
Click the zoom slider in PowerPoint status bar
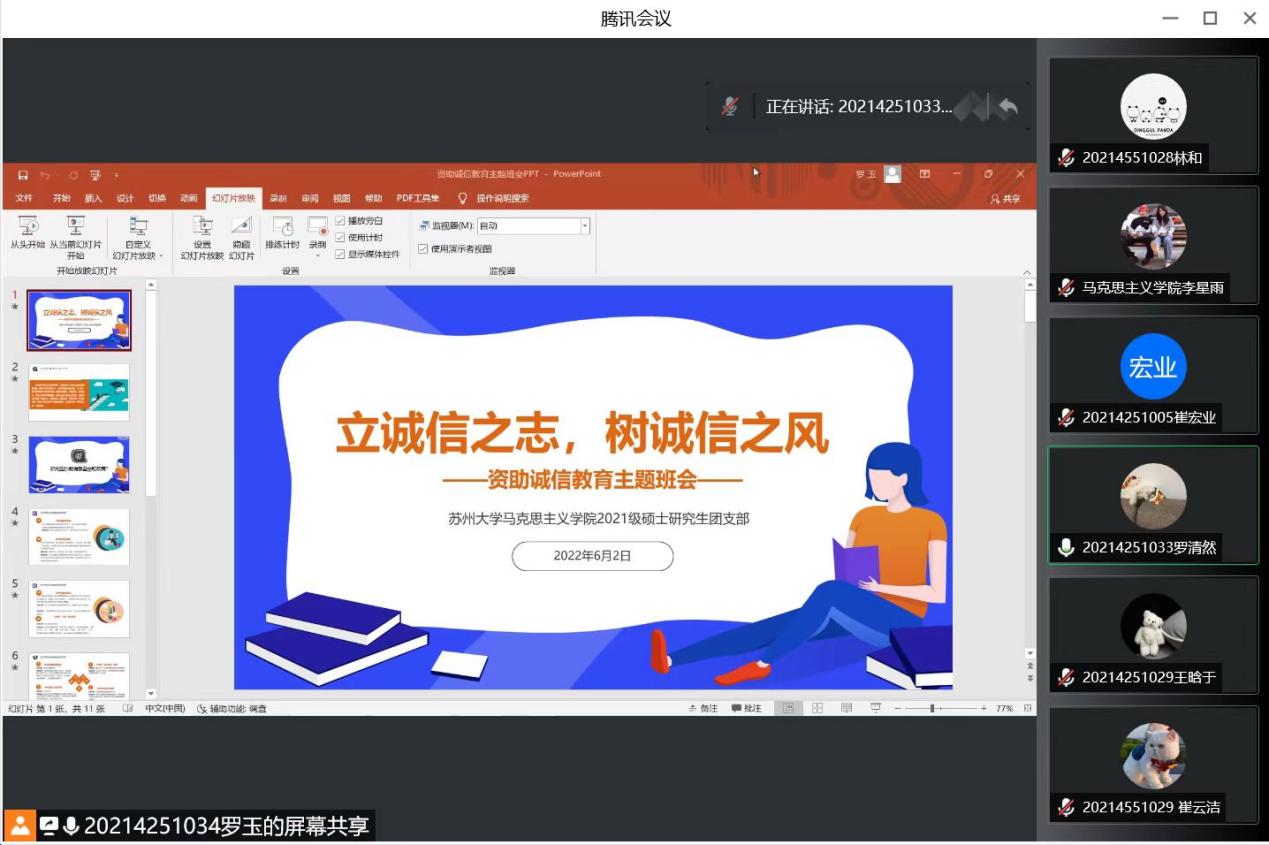click(x=932, y=708)
